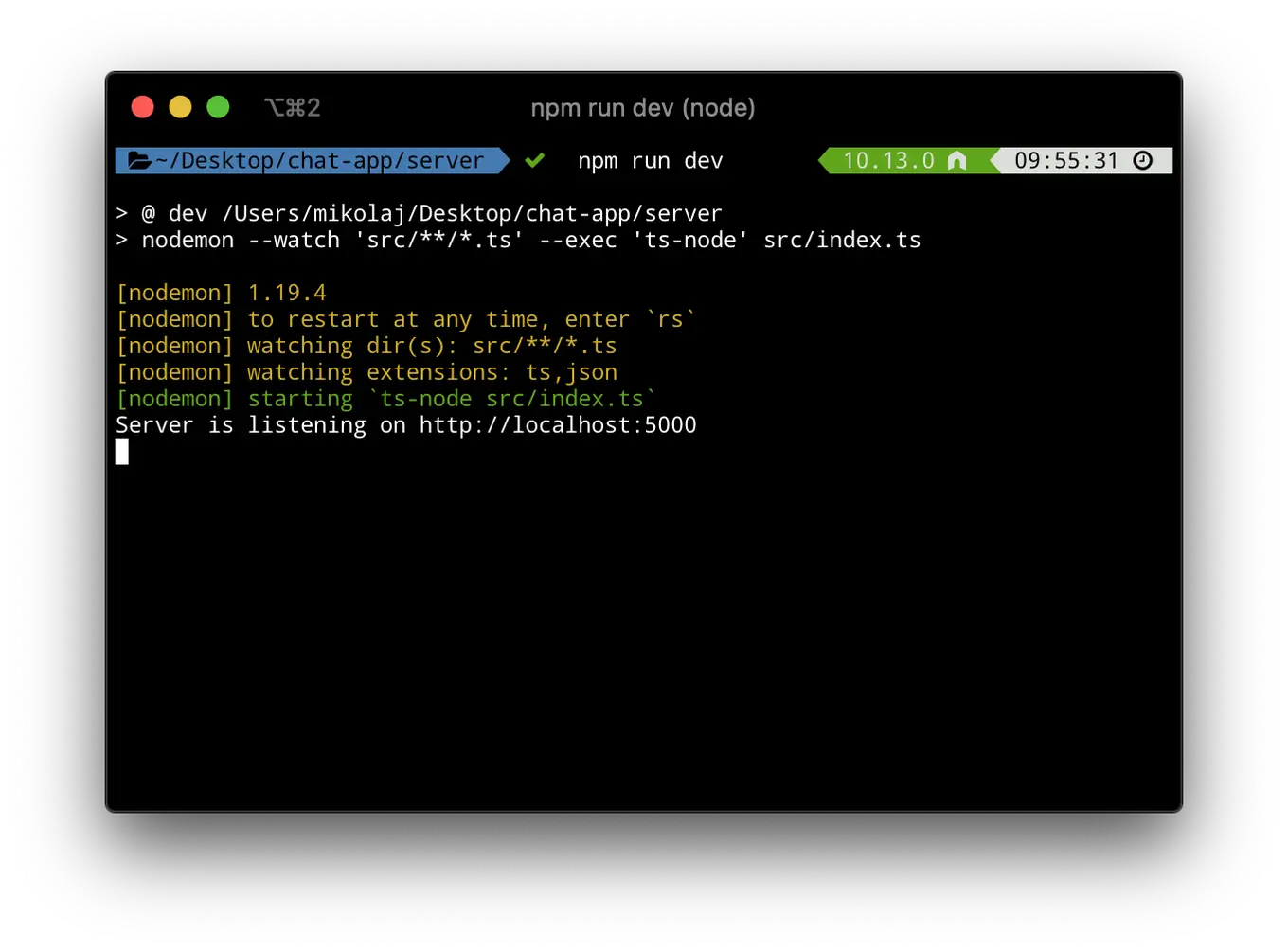
Task: Click the powerline arrow after the path segment
Action: click(504, 160)
